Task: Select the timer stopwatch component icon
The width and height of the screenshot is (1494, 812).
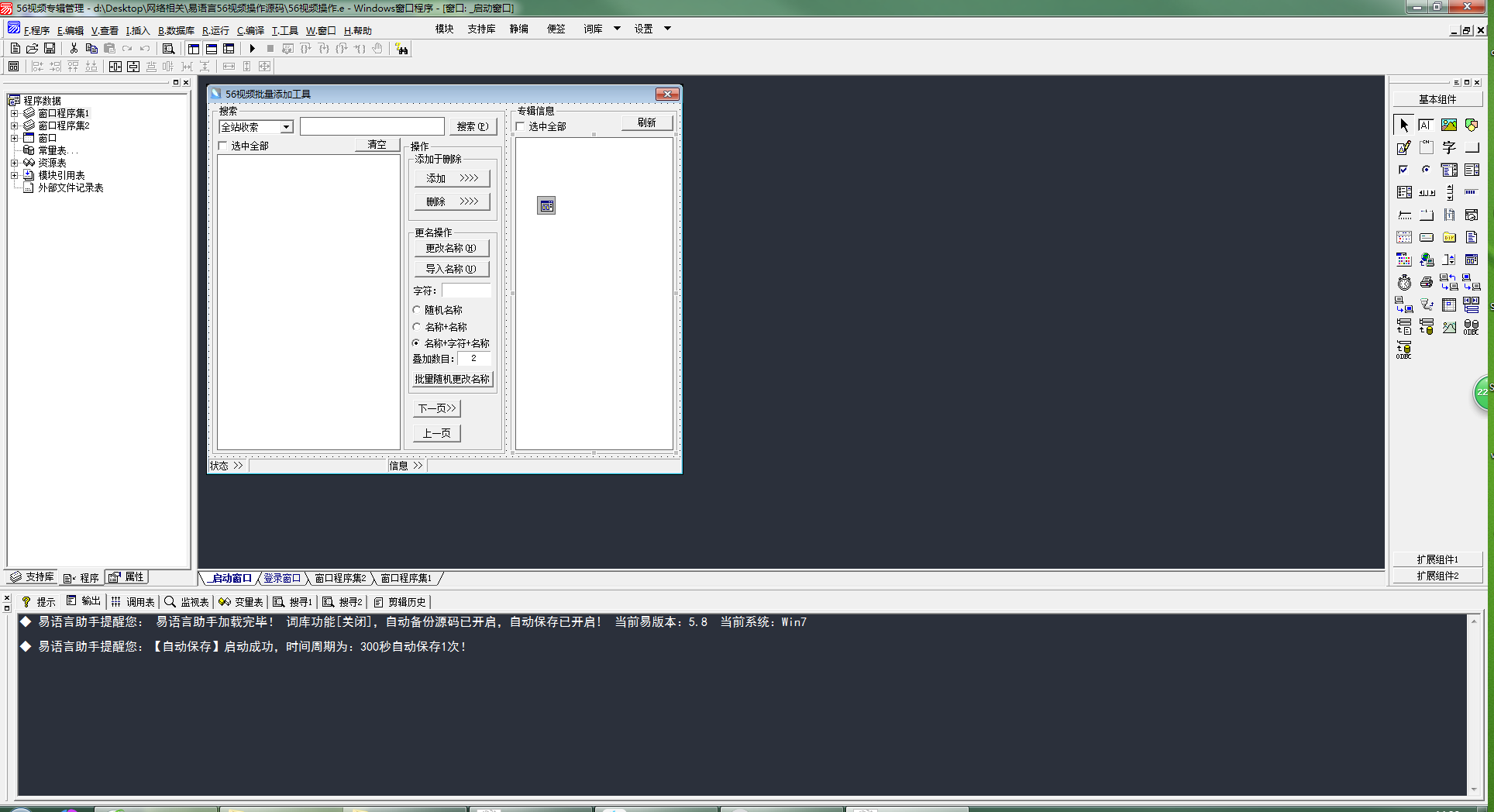Action: click(x=1404, y=282)
